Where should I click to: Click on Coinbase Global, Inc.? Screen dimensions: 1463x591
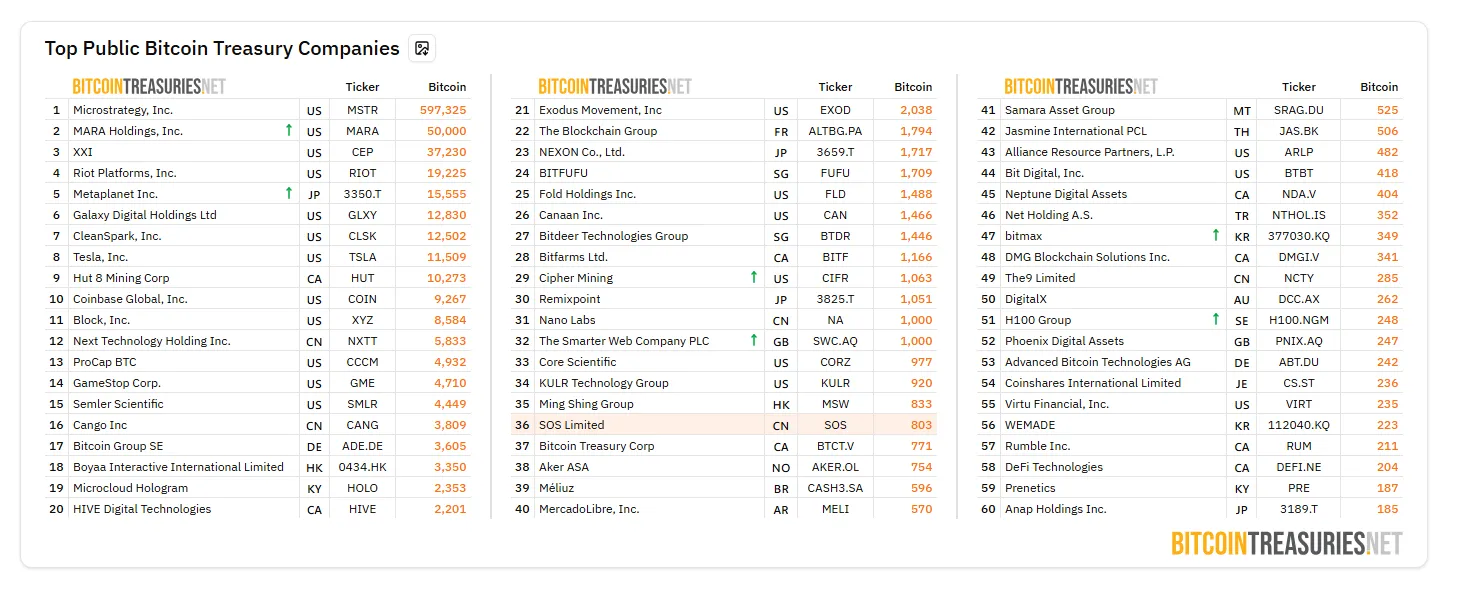pos(130,299)
